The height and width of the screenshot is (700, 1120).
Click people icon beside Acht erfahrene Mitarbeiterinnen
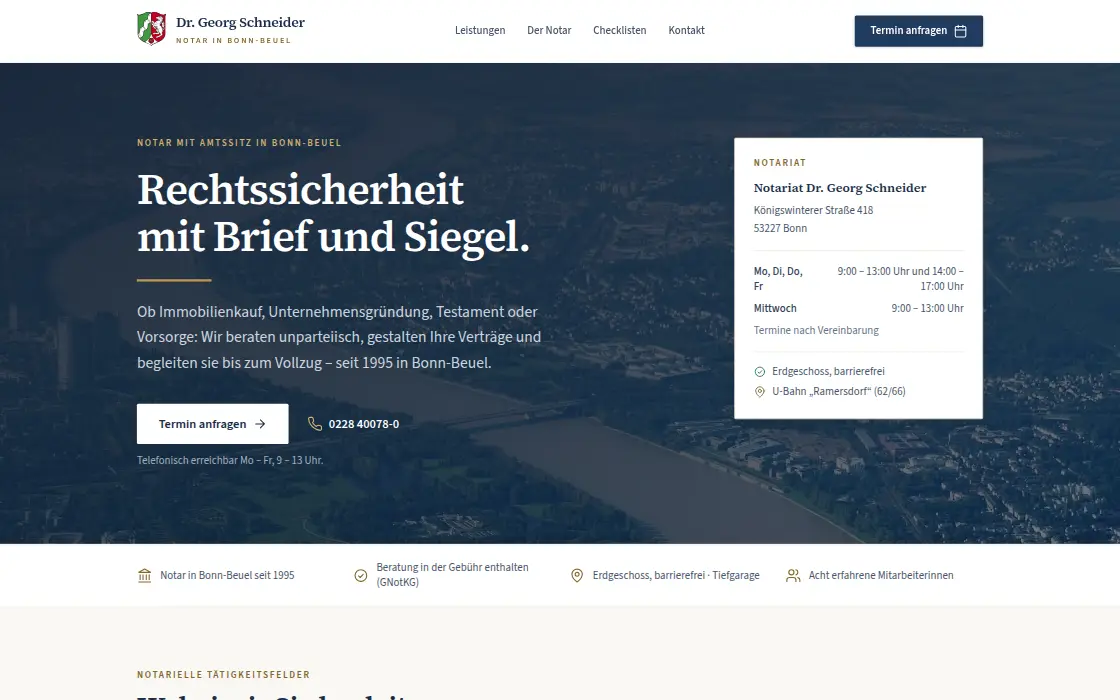click(793, 575)
